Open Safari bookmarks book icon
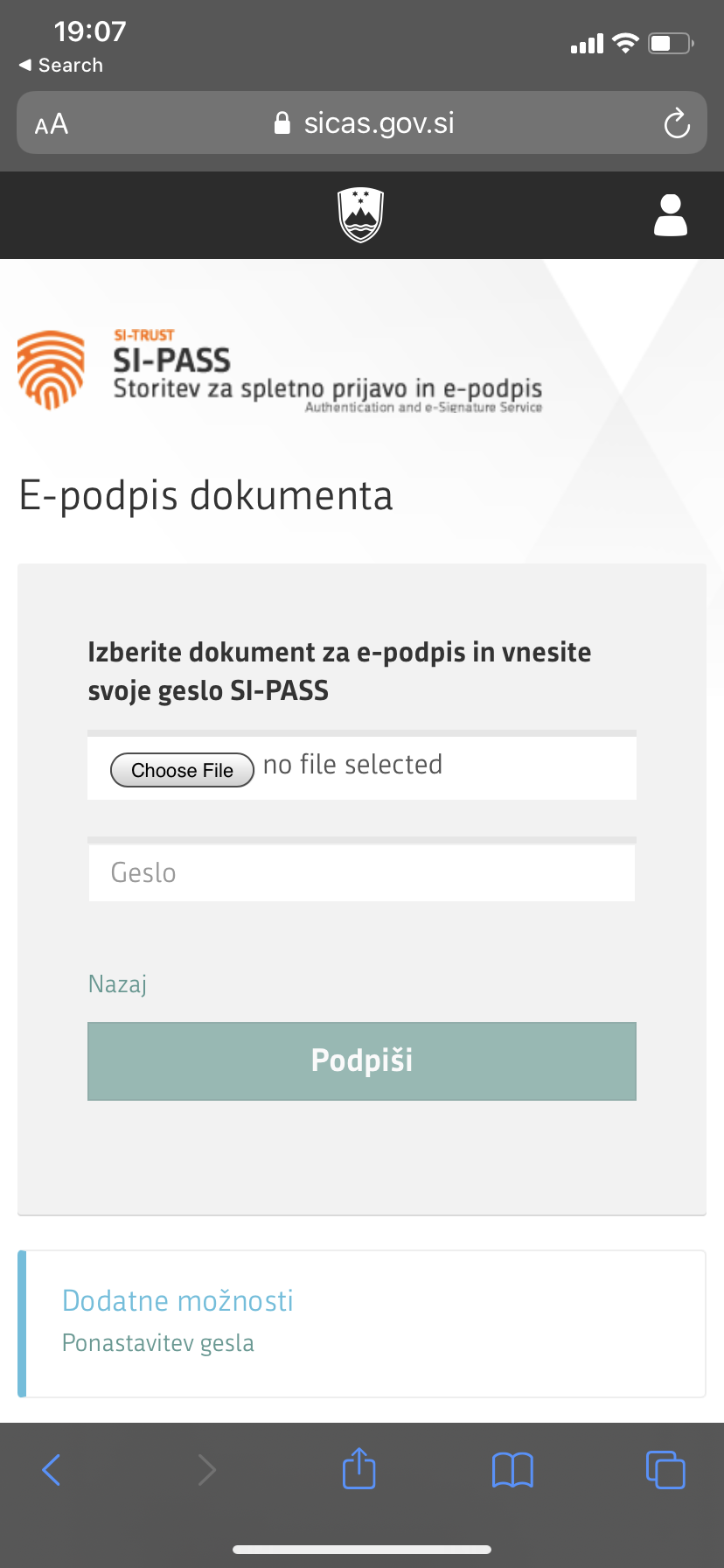This screenshot has height=1568, width=724. coord(512,1470)
